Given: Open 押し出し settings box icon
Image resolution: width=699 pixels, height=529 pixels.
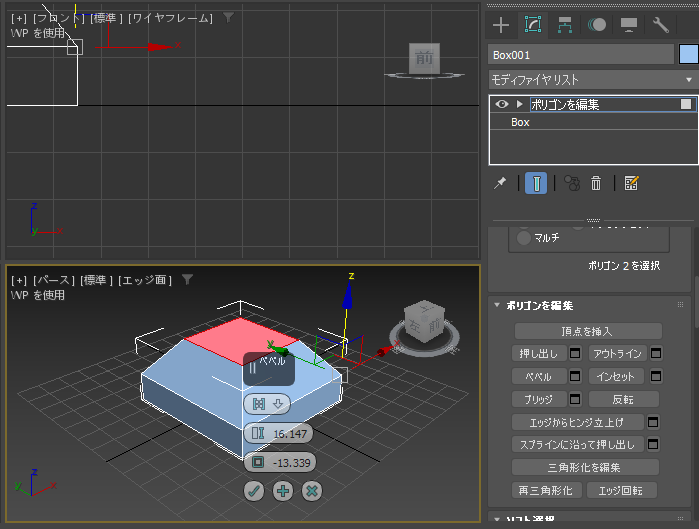Looking at the screenshot, I should pyautogui.click(x=575, y=353).
